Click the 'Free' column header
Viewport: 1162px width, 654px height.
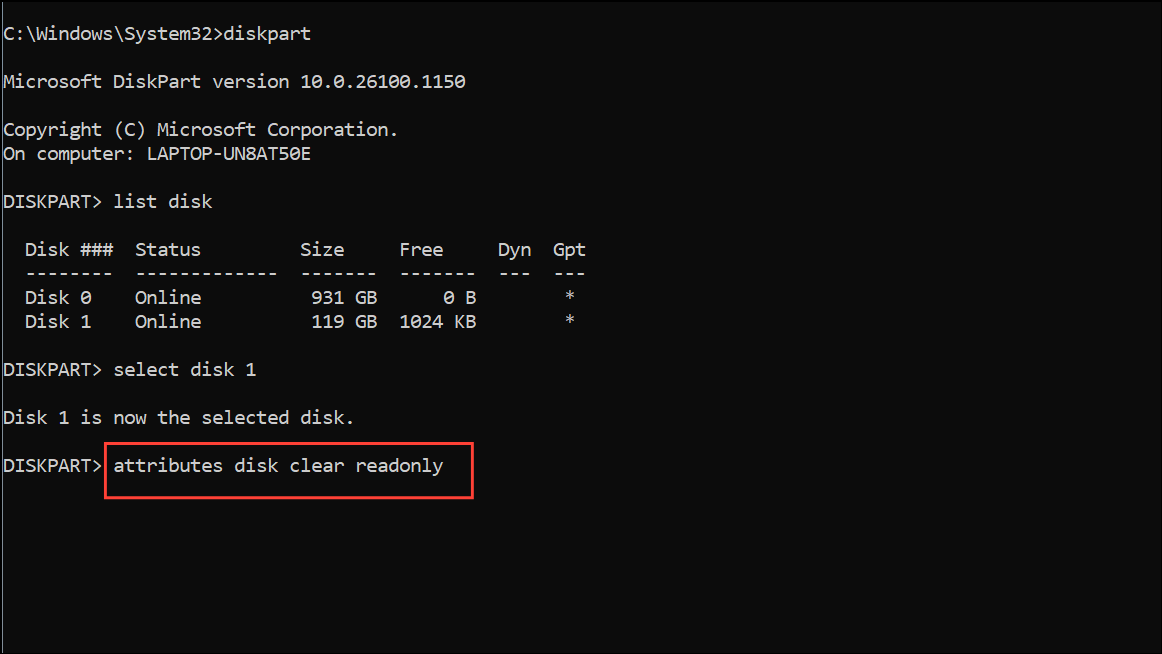[421, 250]
